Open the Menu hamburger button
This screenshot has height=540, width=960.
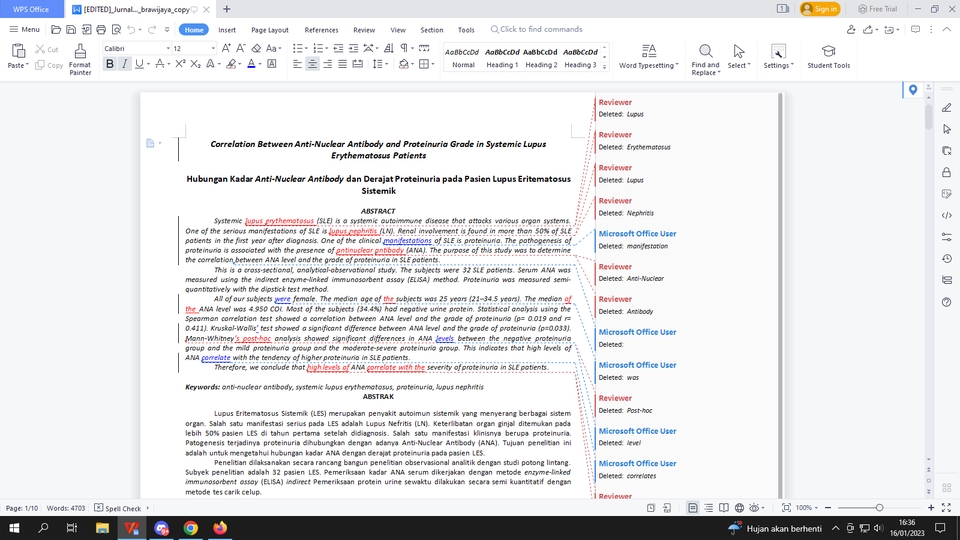point(24,29)
